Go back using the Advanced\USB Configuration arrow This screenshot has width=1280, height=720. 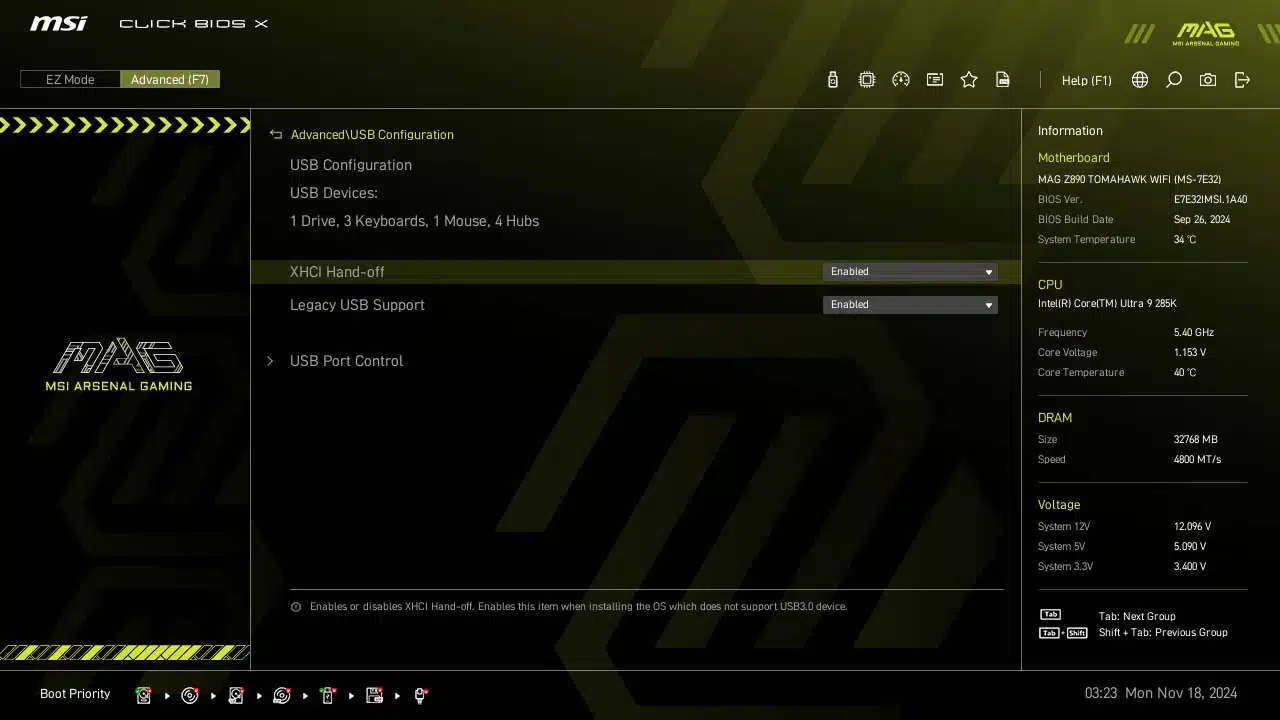coord(276,134)
